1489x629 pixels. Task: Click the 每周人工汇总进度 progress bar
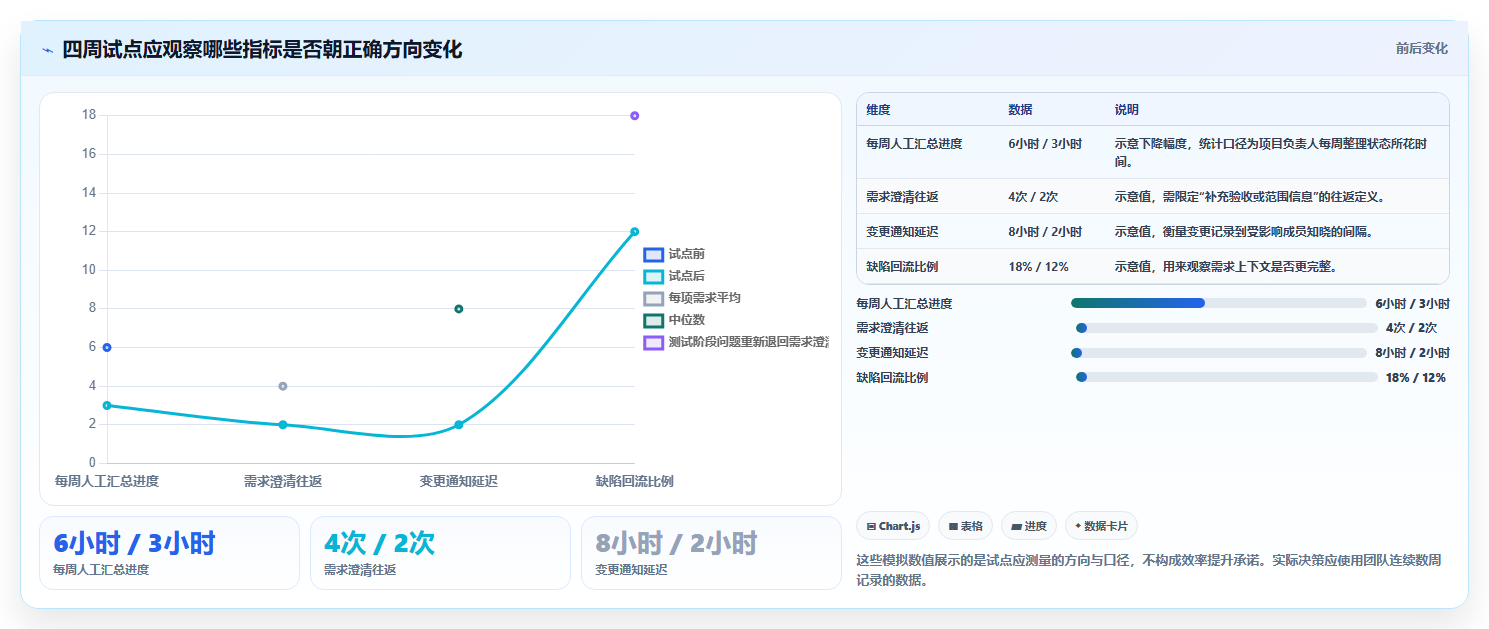pos(1218,303)
